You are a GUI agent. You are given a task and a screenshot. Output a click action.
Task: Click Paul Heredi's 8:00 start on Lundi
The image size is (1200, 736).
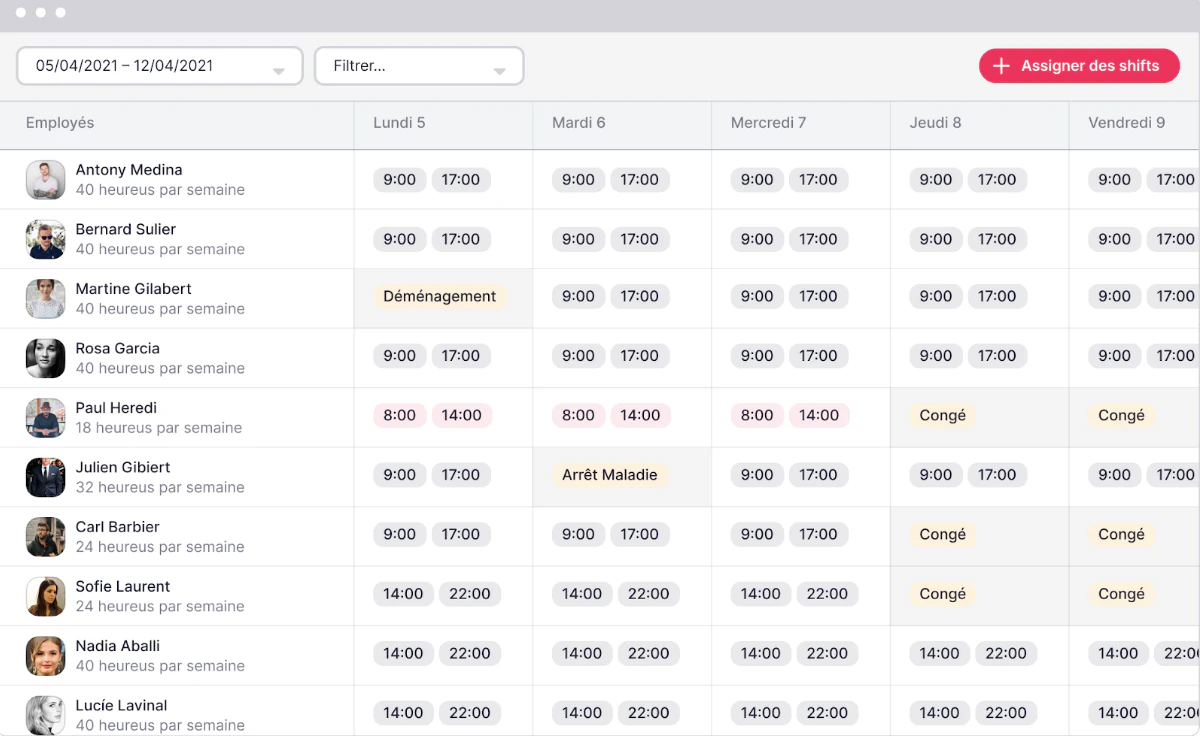pyautogui.click(x=400, y=415)
